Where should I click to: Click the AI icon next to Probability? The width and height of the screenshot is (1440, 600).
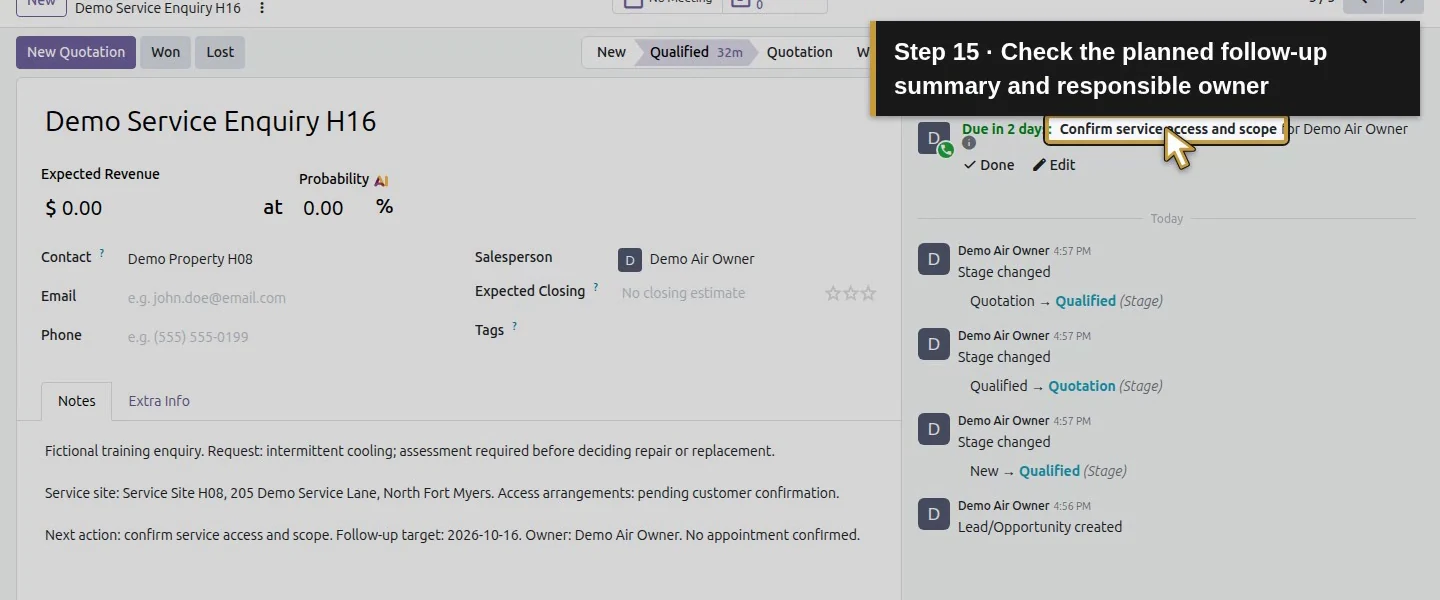pos(381,180)
